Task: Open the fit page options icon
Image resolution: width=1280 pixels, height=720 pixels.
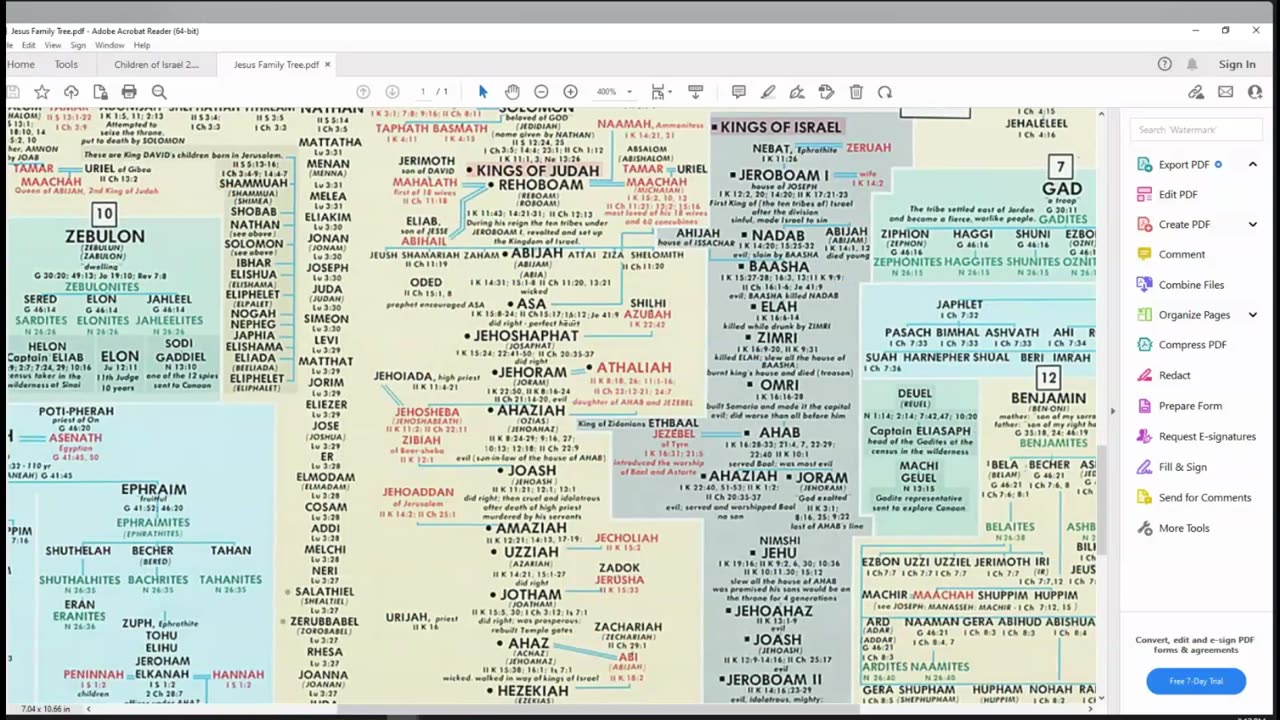Action: tap(659, 92)
